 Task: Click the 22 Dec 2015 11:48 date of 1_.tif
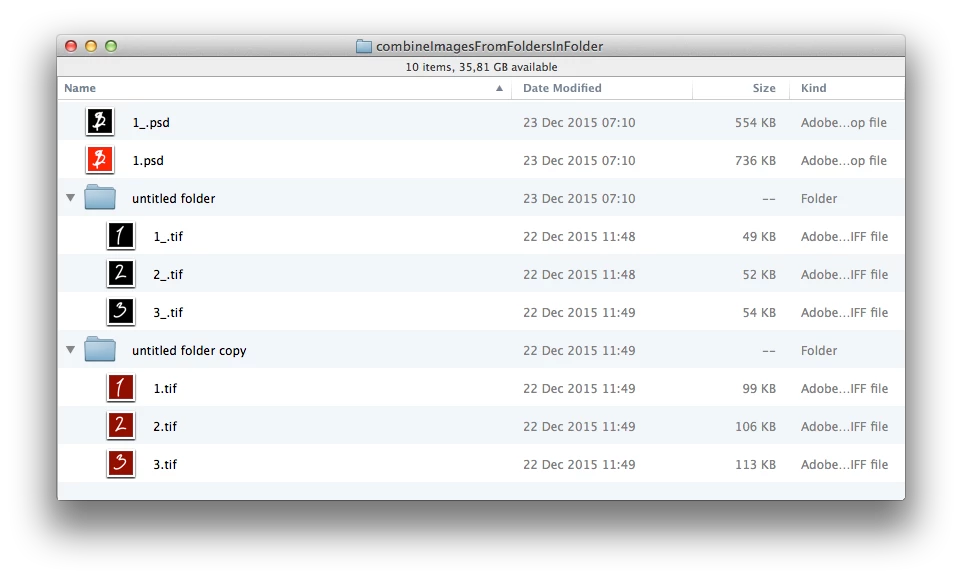point(579,236)
